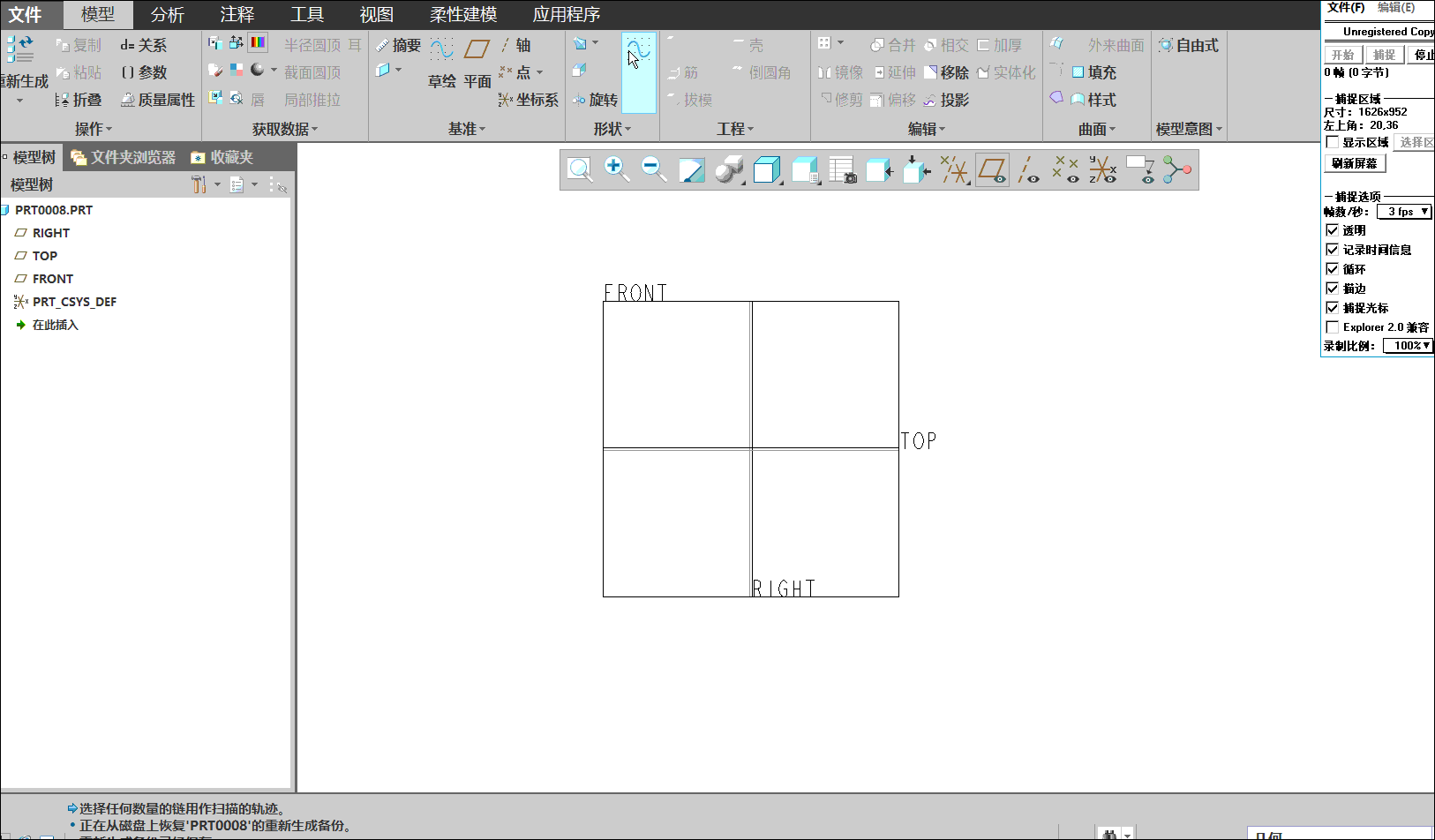Switch to the 分析 ribbon tab
The image size is (1435, 840).
[x=168, y=15]
